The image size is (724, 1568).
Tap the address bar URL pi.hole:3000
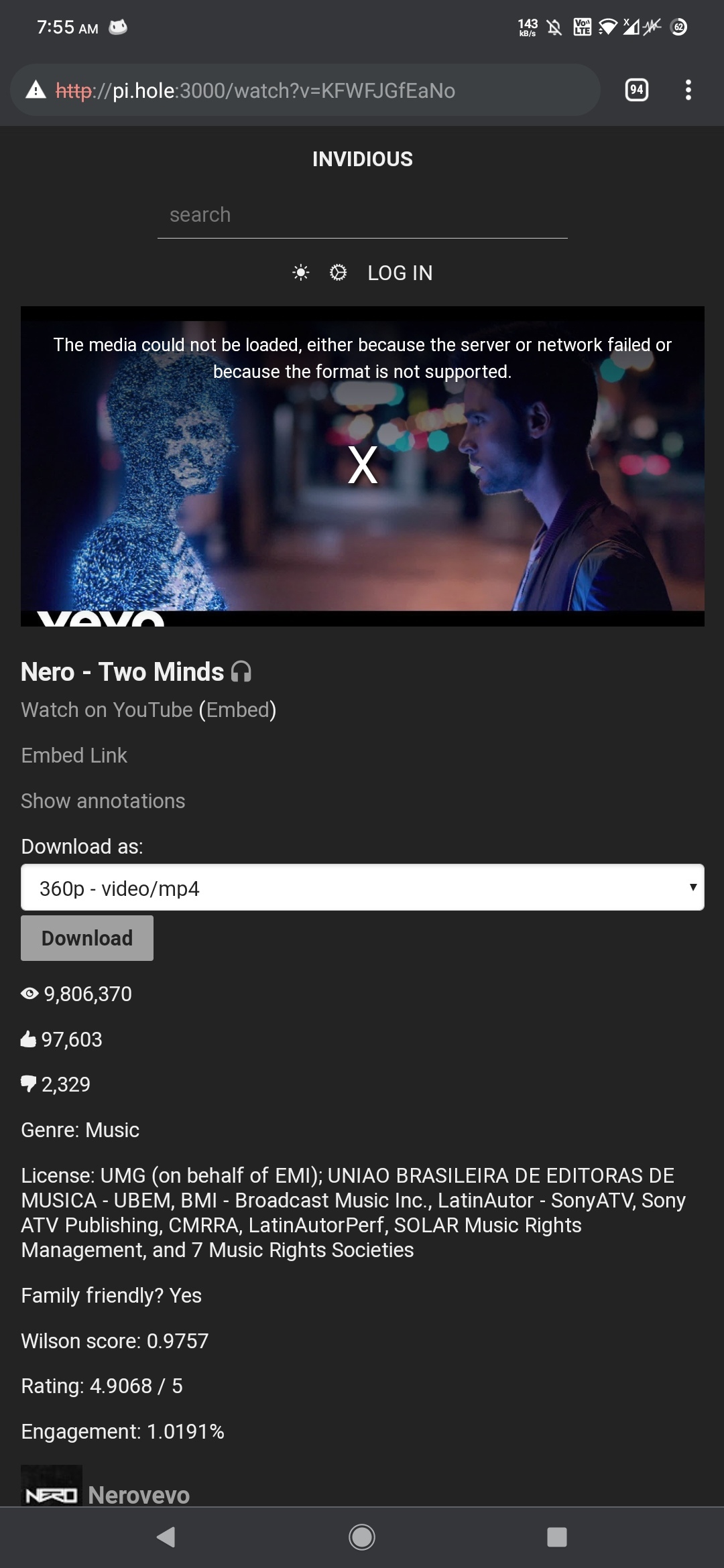[255, 90]
